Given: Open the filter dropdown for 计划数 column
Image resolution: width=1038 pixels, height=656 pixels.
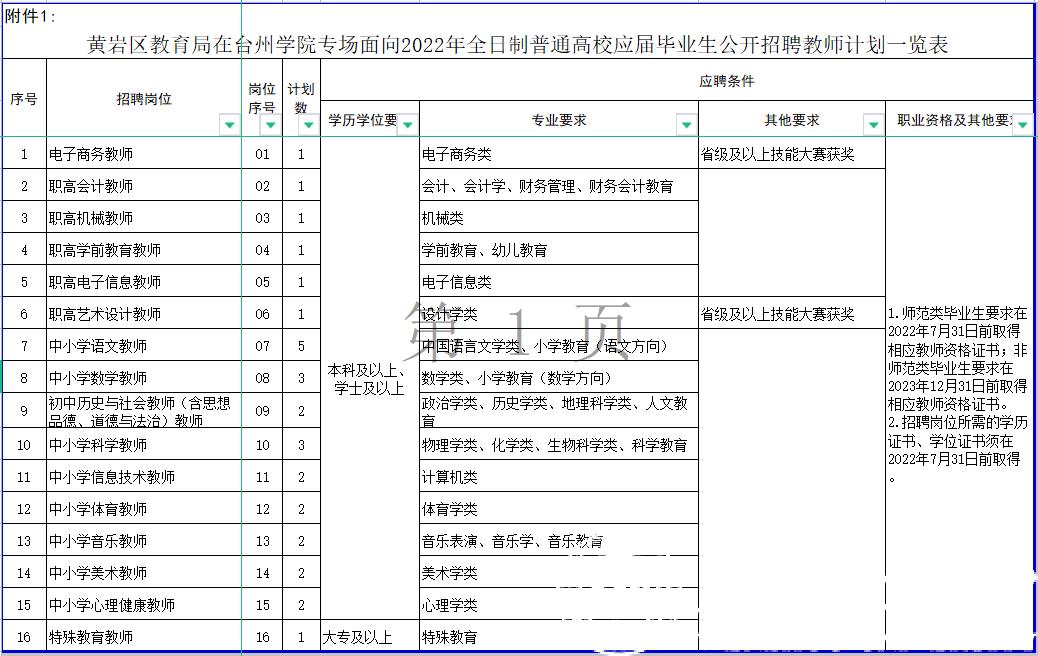Looking at the screenshot, I should pyautogui.click(x=308, y=124).
